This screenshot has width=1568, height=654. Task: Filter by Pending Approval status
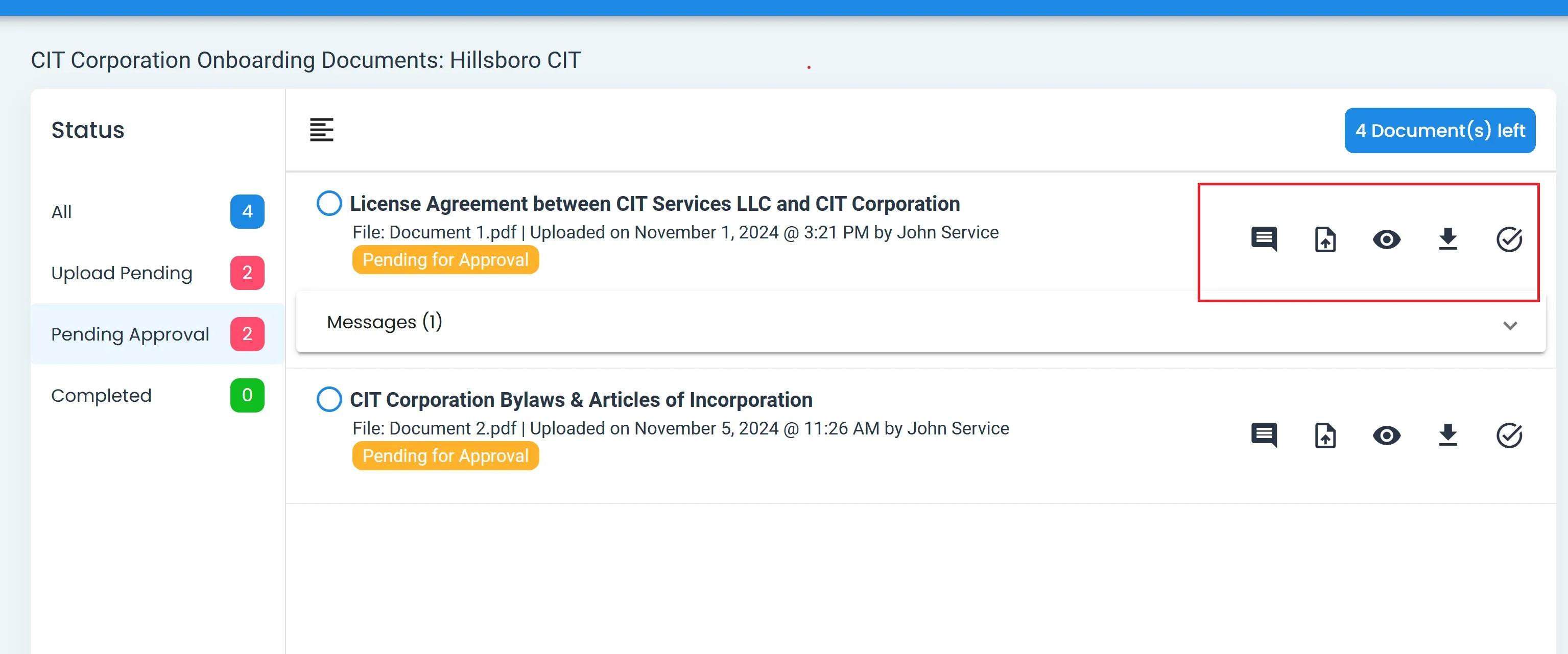click(157, 334)
